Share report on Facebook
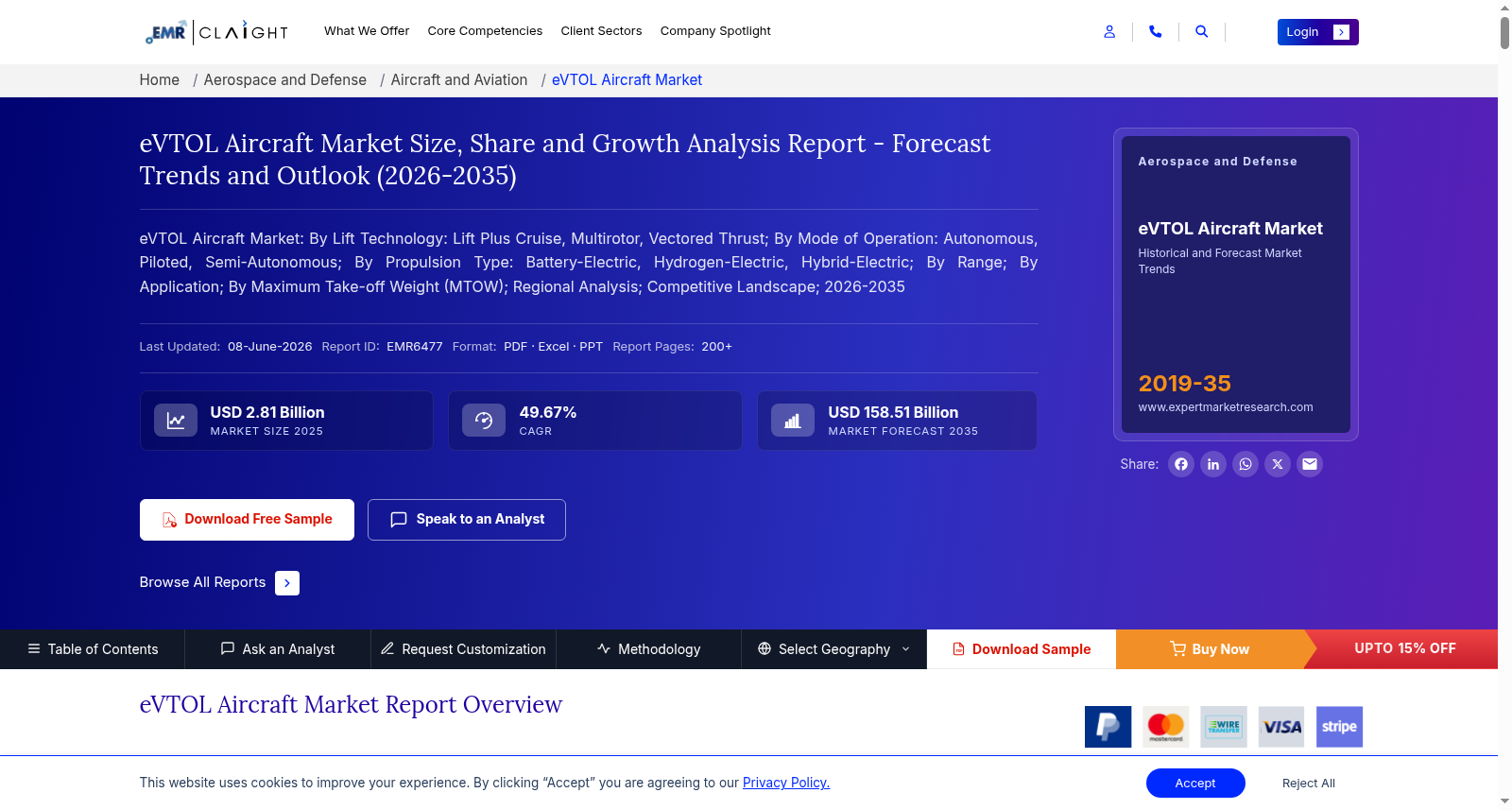Screen dimensions: 1512x810 pyautogui.click(x=1181, y=464)
